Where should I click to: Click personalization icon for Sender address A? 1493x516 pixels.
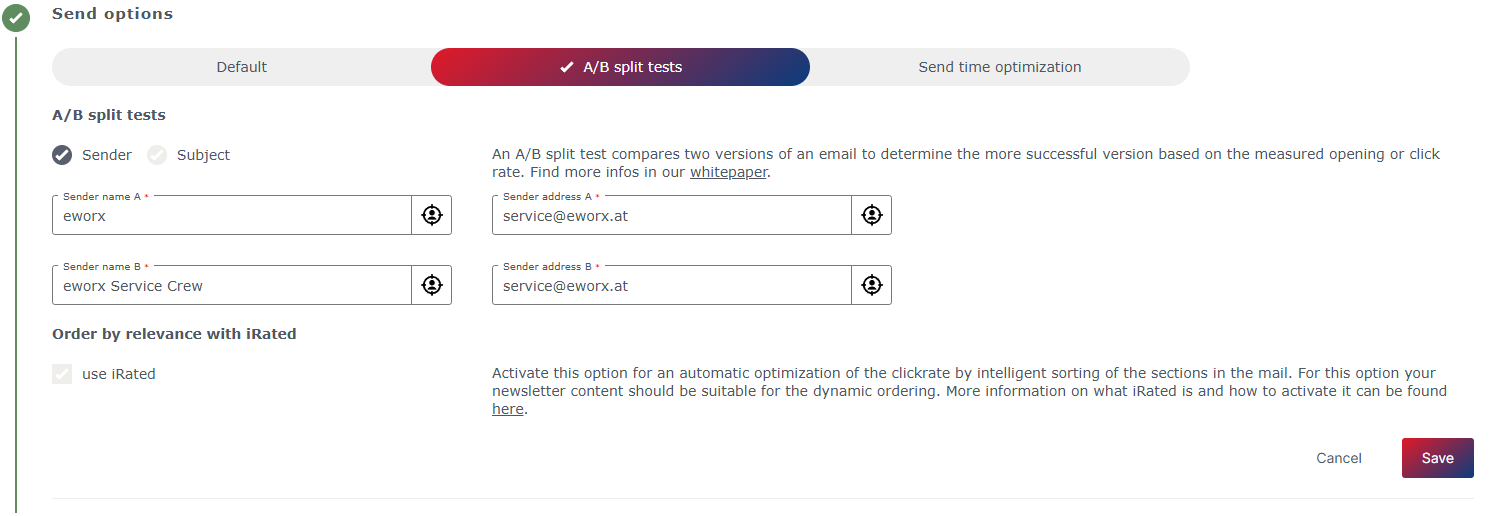point(871,215)
